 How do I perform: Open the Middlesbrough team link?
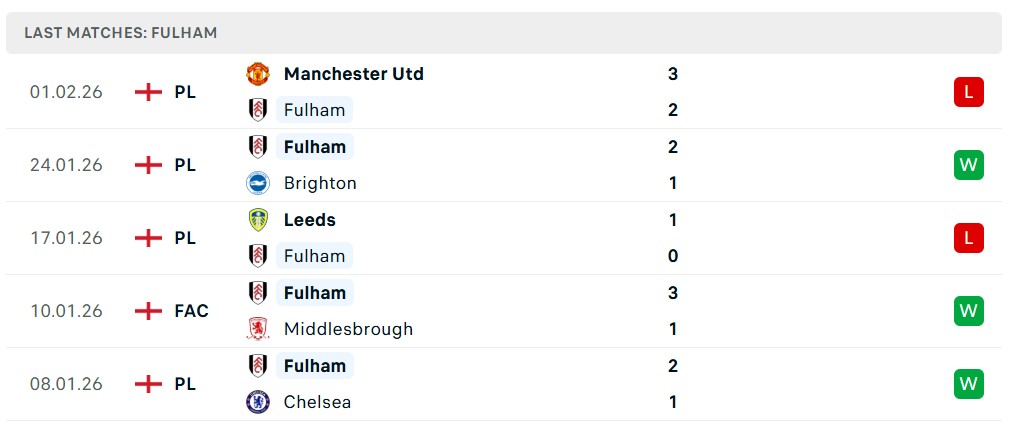348,329
